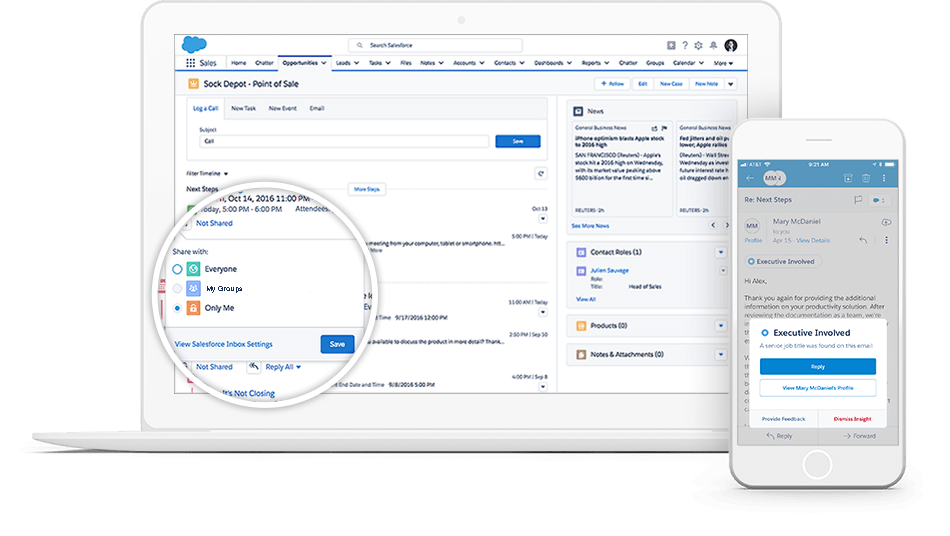
Task: Click the New Case button
Action: (671, 84)
